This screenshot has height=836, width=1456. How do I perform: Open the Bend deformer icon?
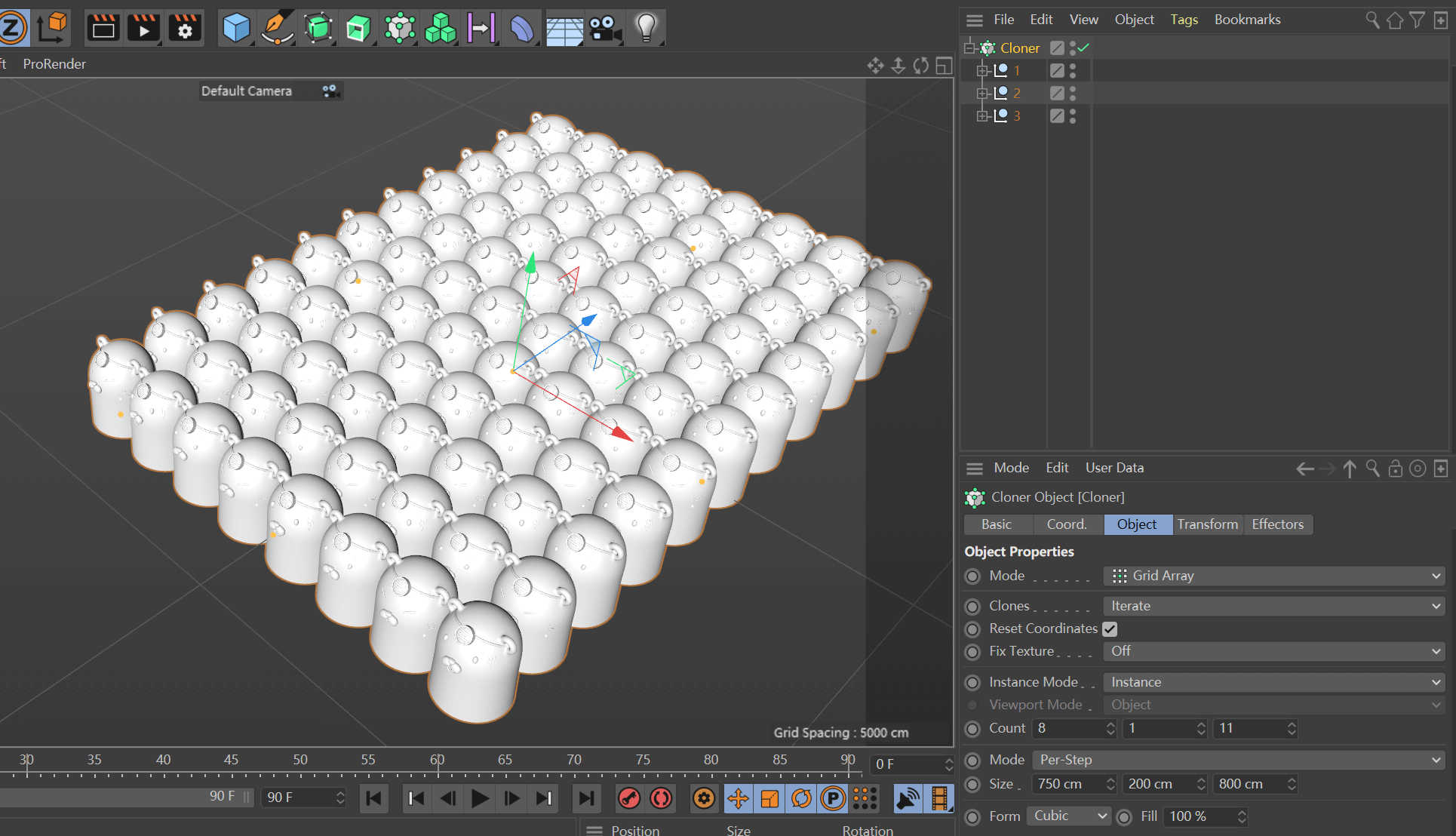click(522, 29)
